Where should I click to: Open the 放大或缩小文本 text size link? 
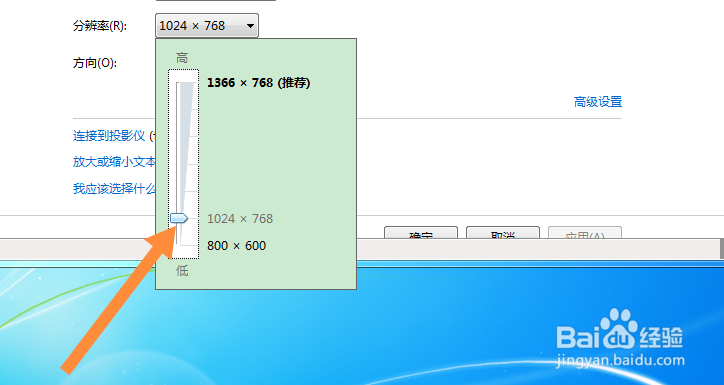(114, 162)
